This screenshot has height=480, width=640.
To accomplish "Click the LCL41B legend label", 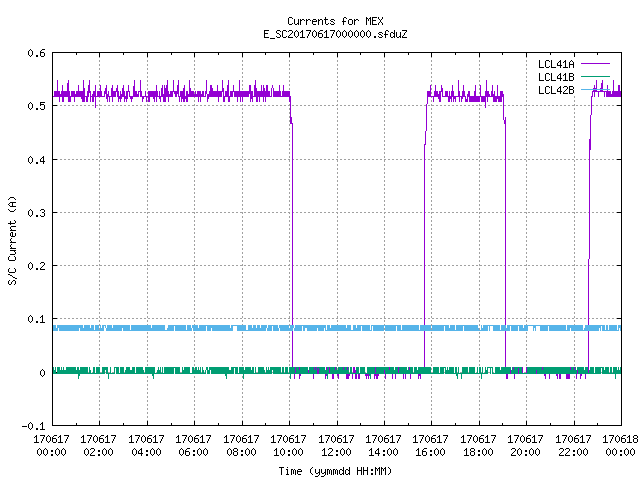I will pos(556,77).
